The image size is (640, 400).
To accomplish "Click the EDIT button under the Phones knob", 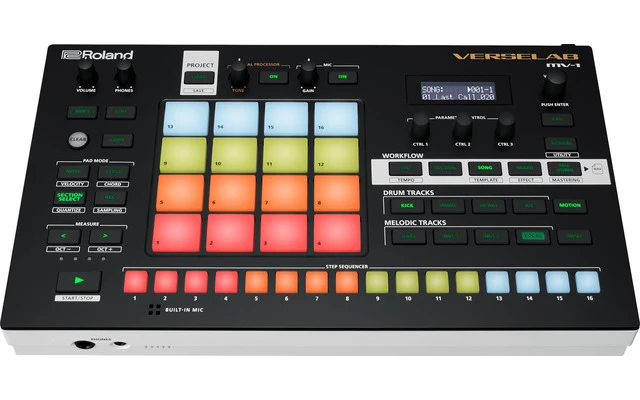I will point(121,112).
